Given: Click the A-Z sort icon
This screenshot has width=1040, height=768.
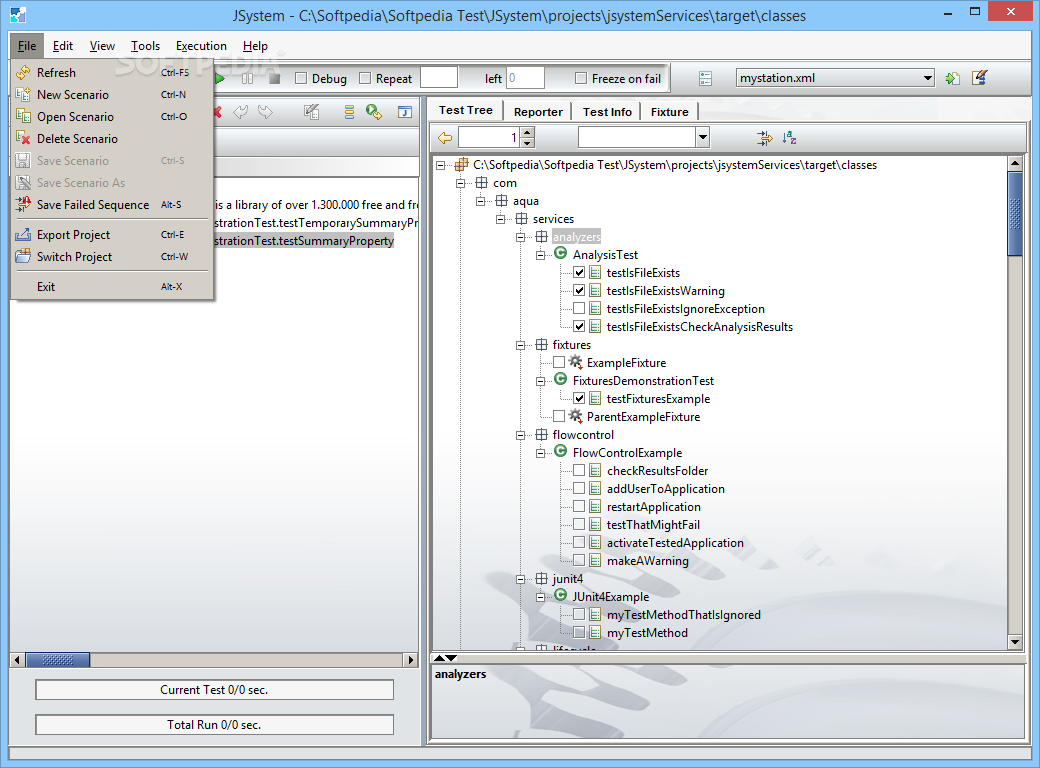Looking at the screenshot, I should coord(789,138).
